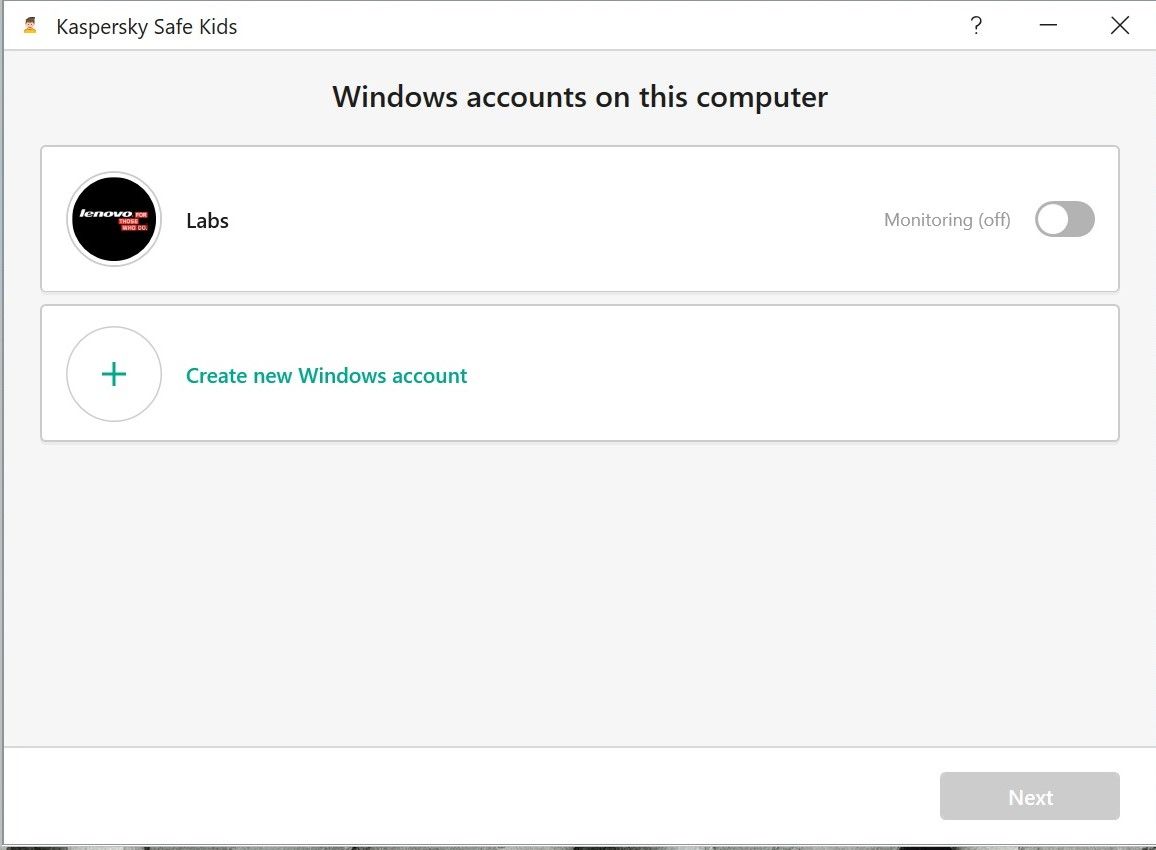Enable monitoring for the Labs account
The image size is (1156, 850).
[x=1064, y=219]
